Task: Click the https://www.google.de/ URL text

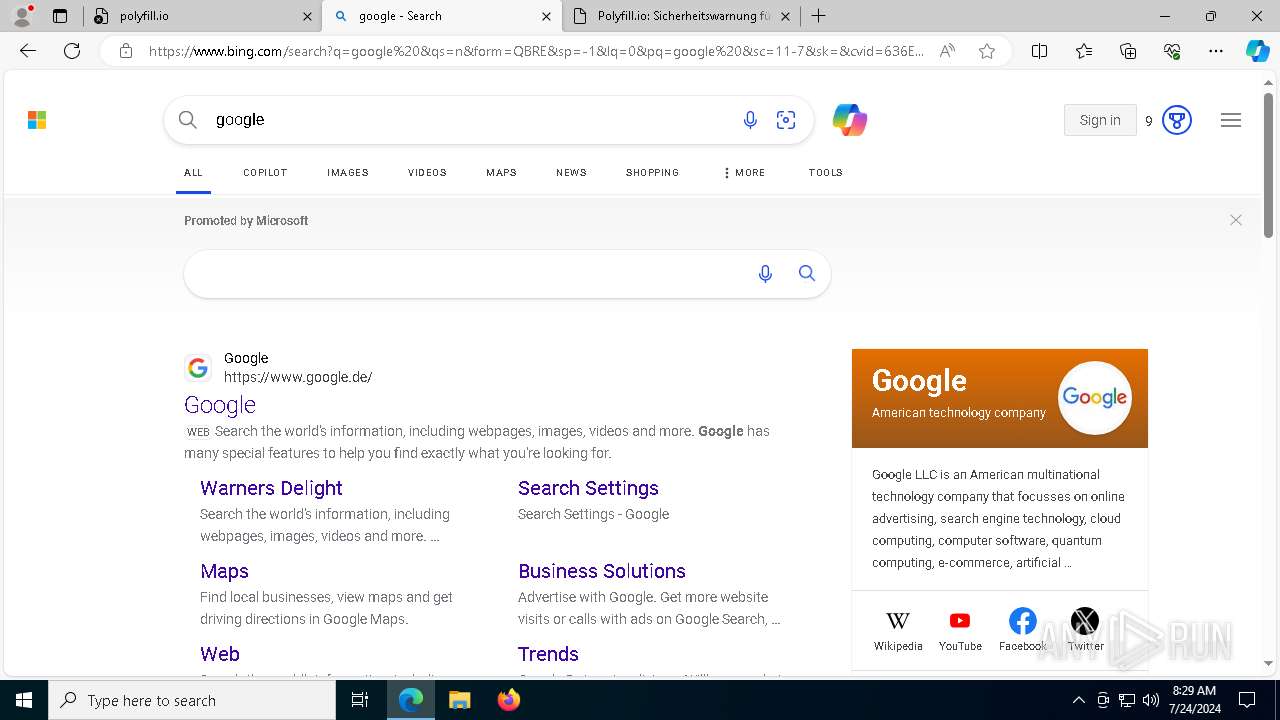Action: coord(298,377)
